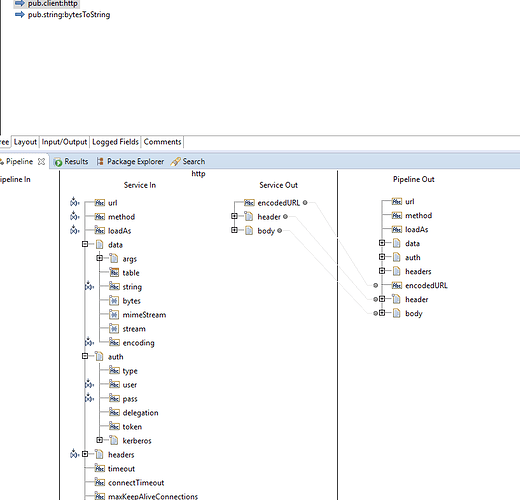Open the Results view icon

pyautogui.click(x=58, y=162)
